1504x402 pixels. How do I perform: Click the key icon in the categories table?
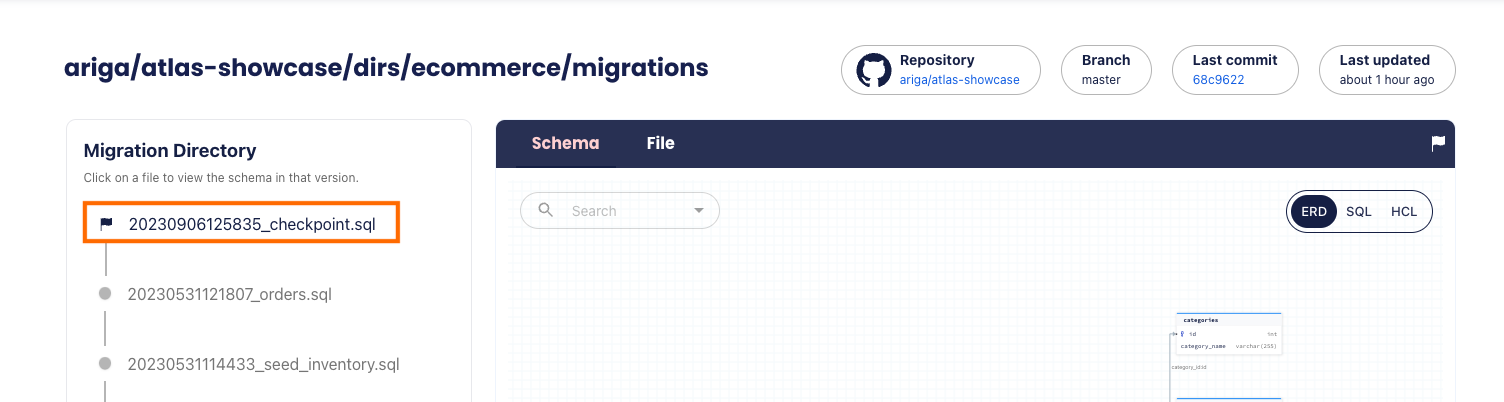click(1183, 334)
